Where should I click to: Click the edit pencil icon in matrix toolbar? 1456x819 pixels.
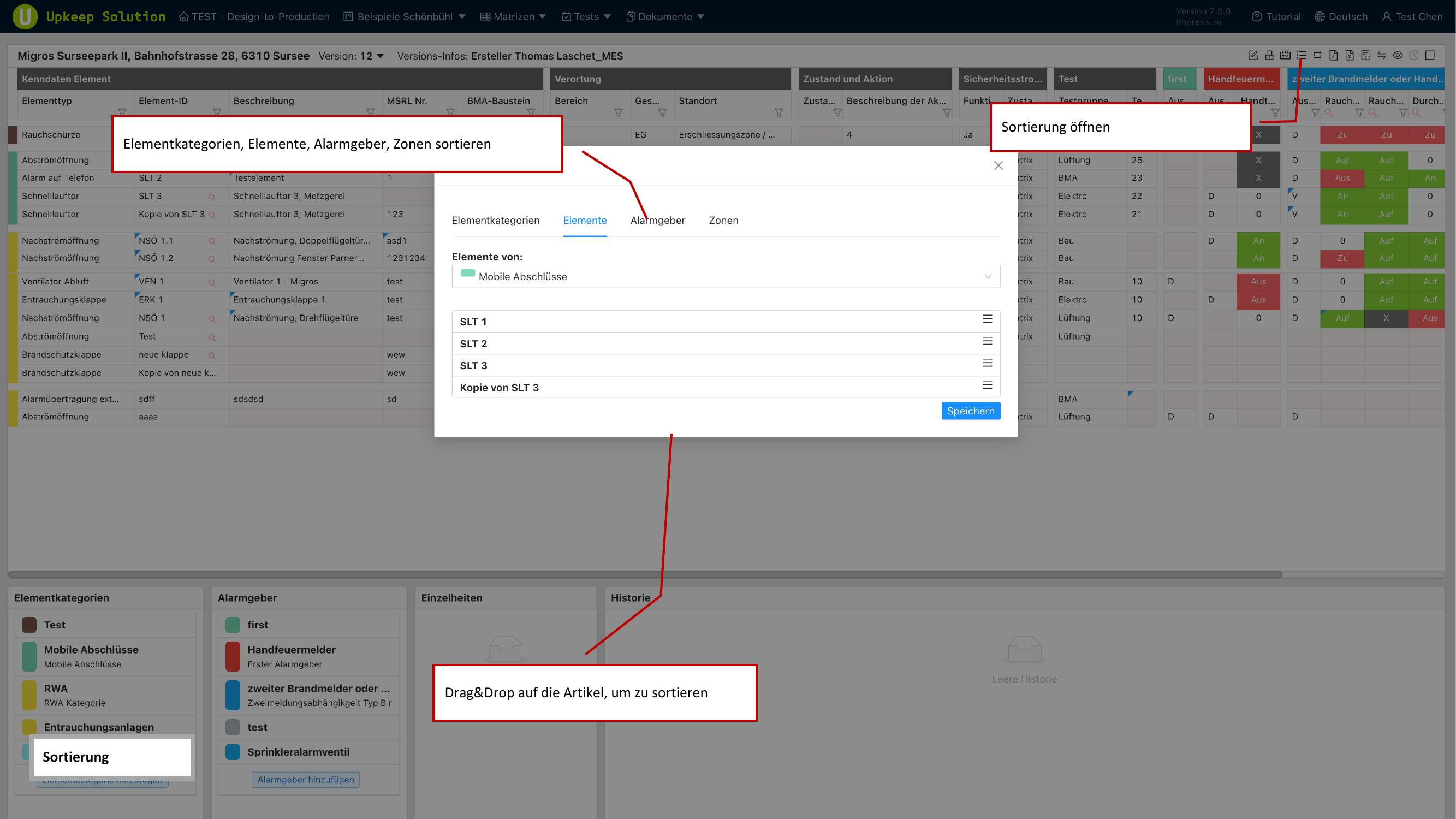(1252, 55)
